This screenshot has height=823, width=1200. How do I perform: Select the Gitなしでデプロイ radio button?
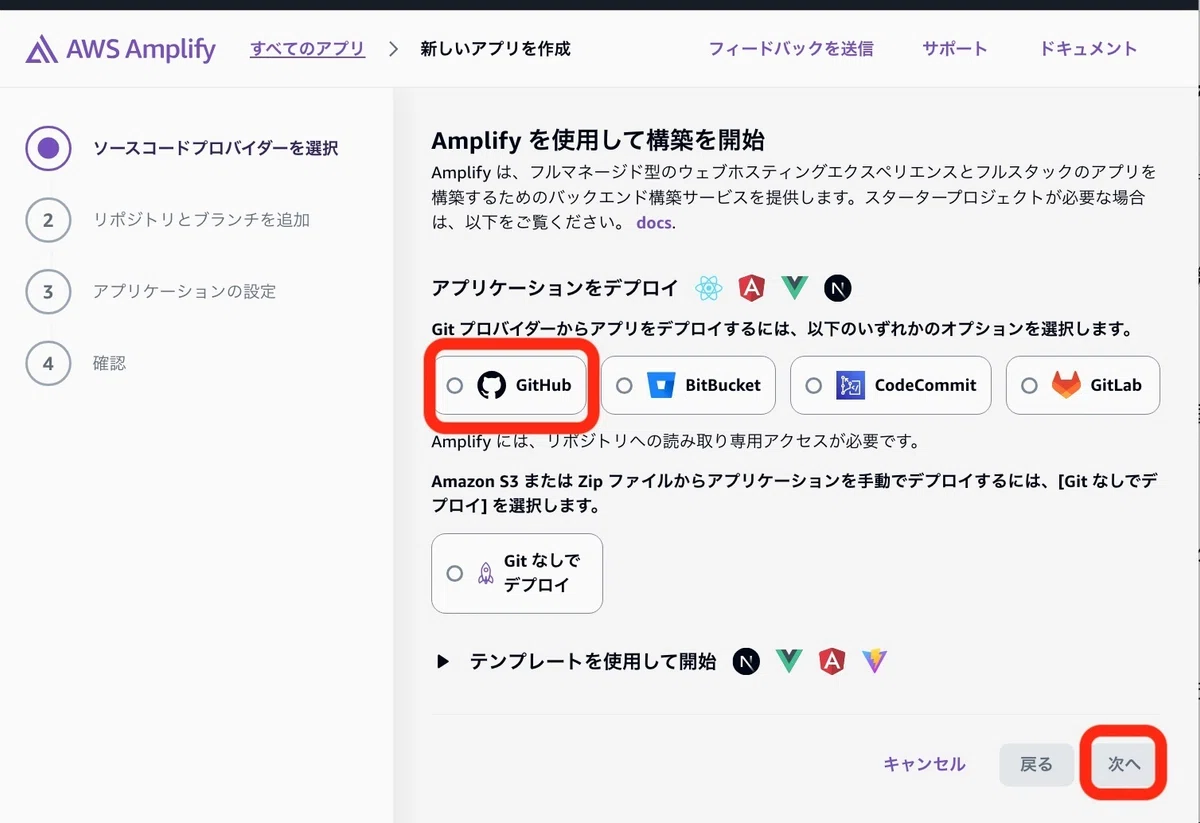tap(455, 573)
